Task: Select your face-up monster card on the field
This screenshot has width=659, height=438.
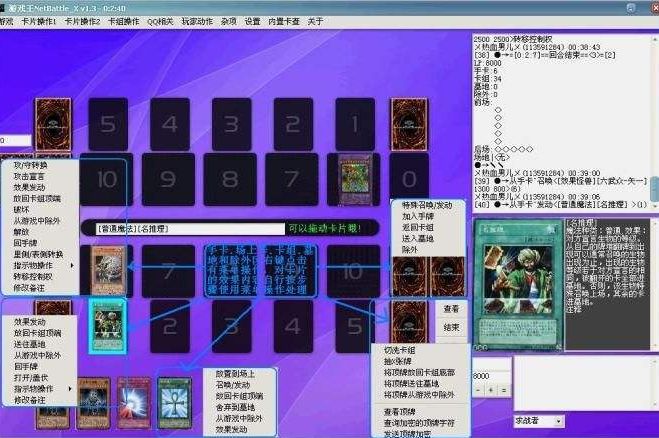Action: coord(108,269)
